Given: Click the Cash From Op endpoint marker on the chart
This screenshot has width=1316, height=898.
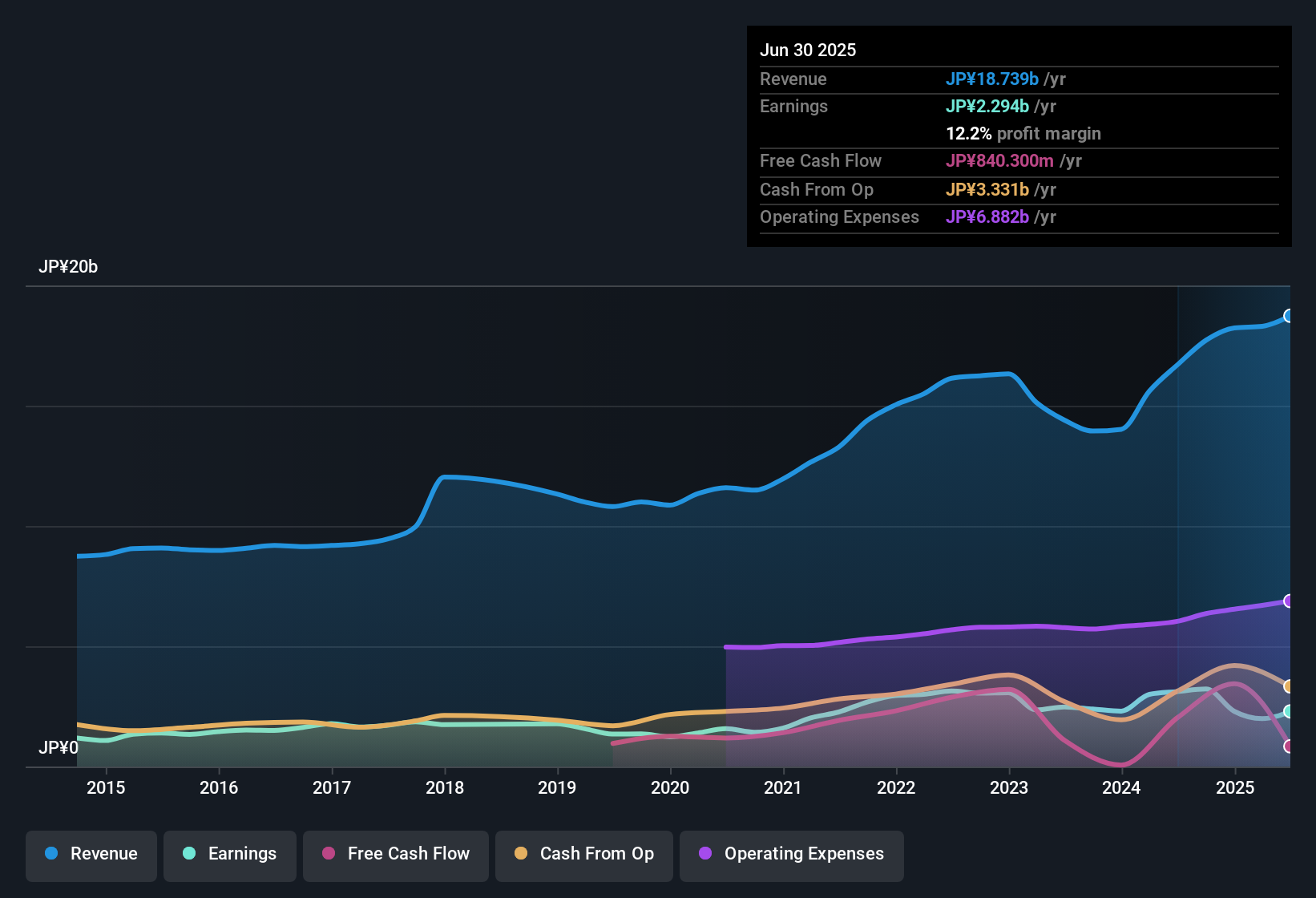Looking at the screenshot, I should click(x=1287, y=688).
